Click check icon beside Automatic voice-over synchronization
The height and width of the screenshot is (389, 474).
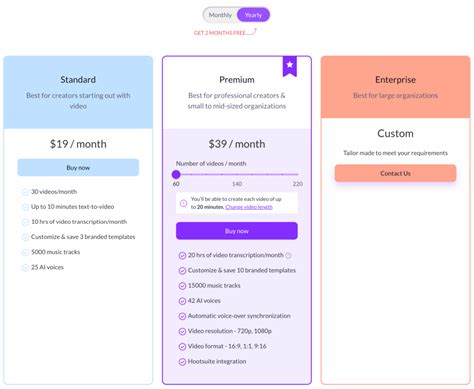pos(182,316)
